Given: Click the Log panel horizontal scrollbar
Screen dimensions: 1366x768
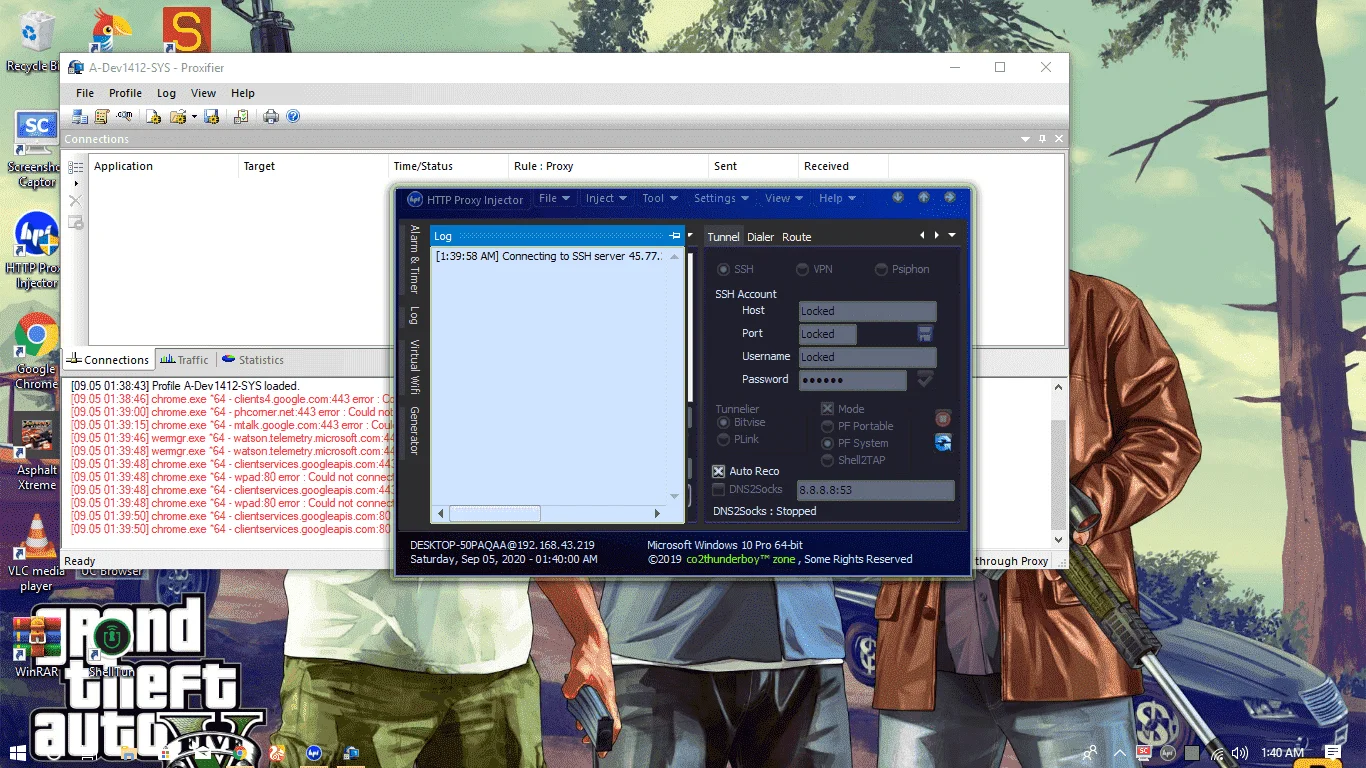Looking at the screenshot, I should point(549,513).
